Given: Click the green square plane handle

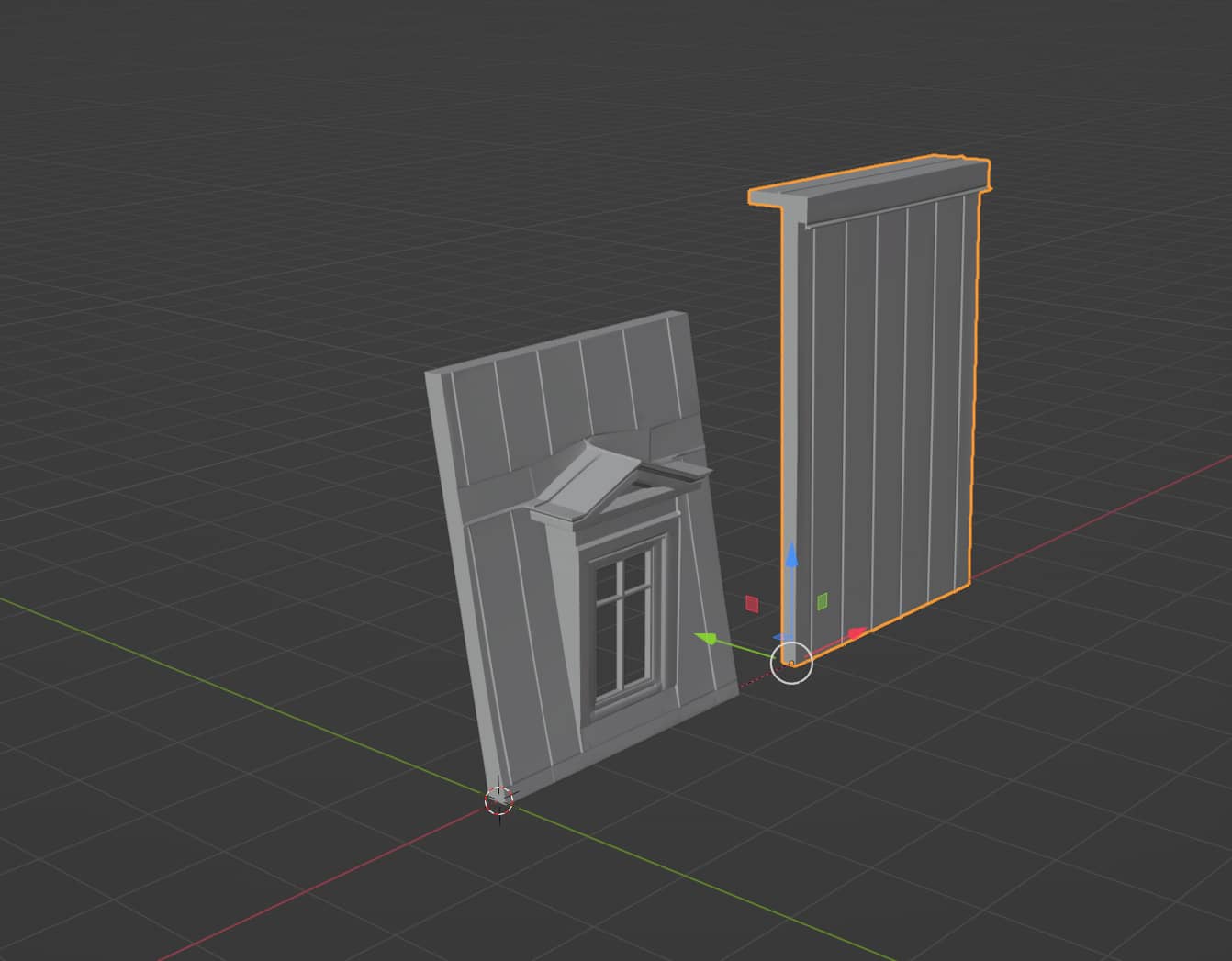Looking at the screenshot, I should (823, 601).
